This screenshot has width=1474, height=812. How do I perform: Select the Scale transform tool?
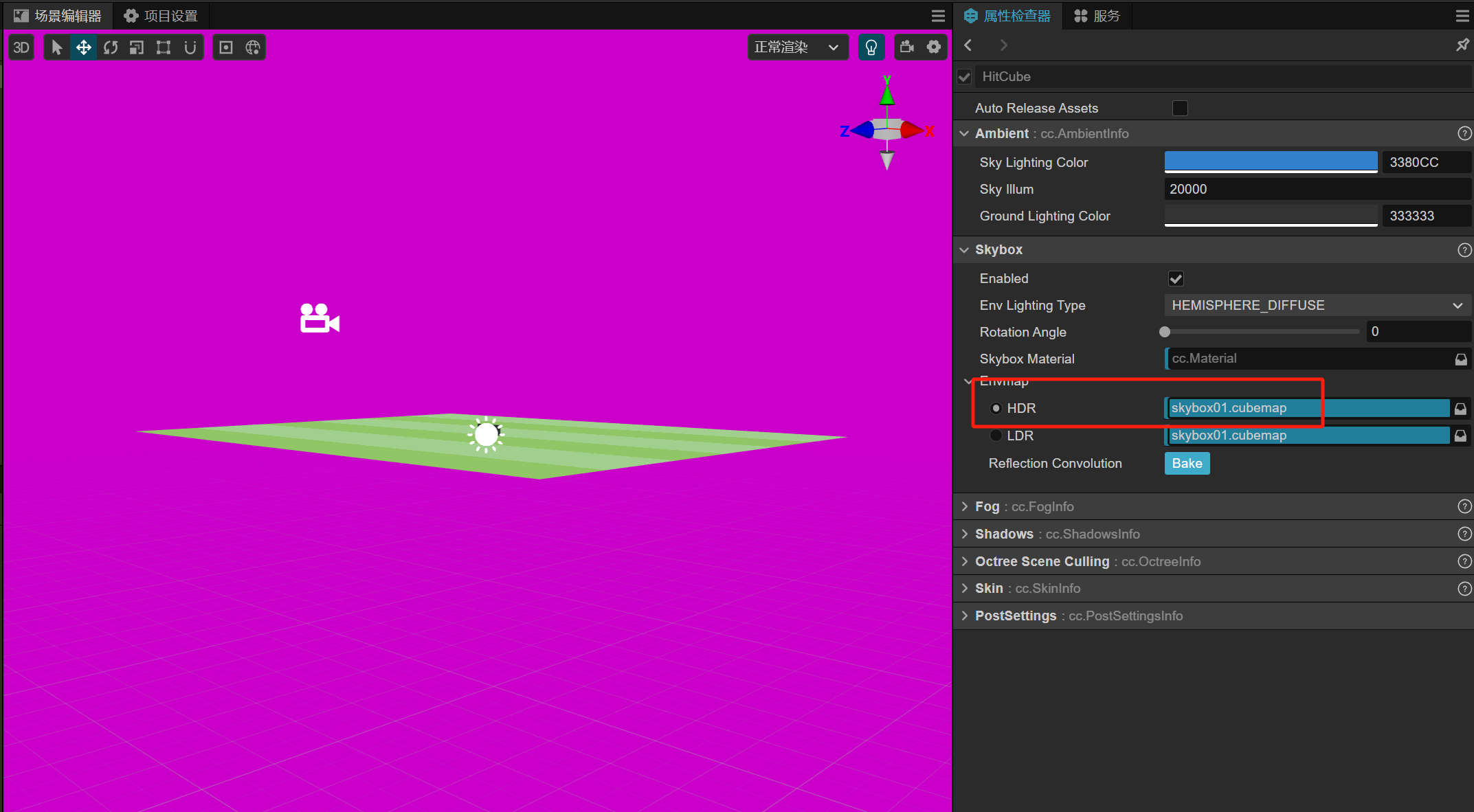(137, 47)
